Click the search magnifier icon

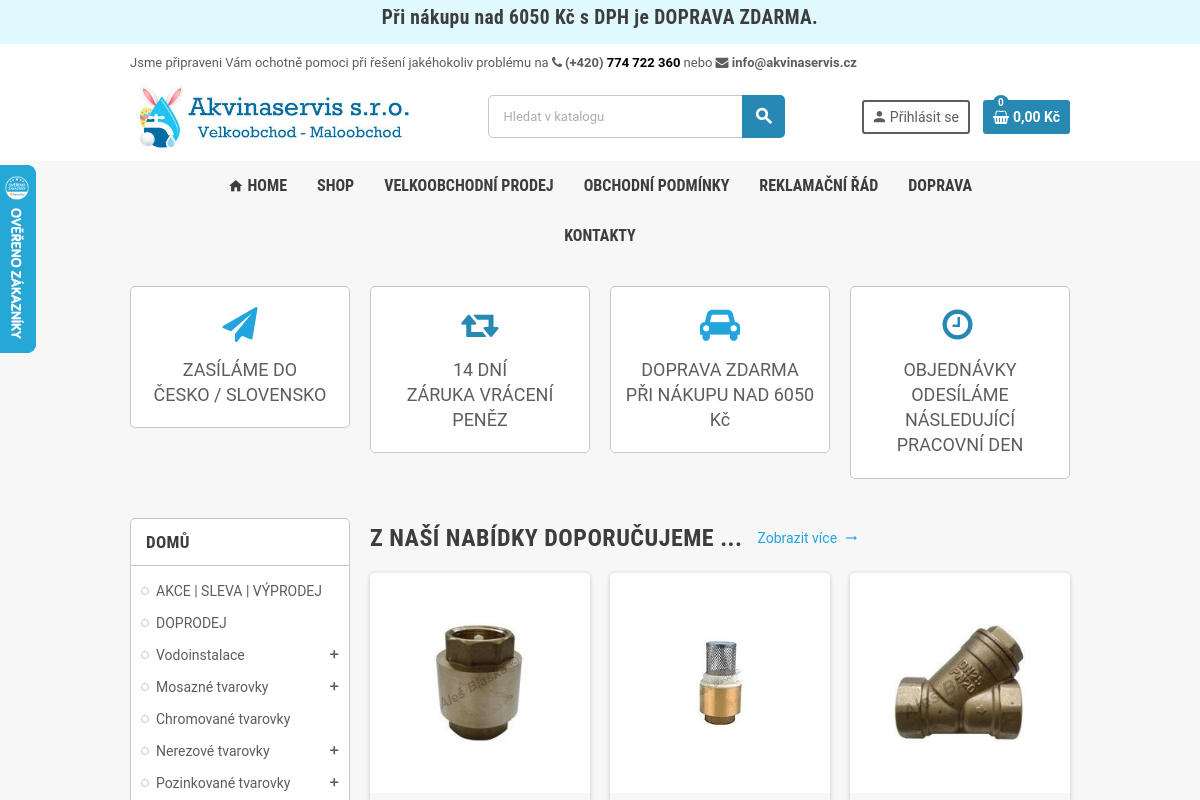[762, 116]
